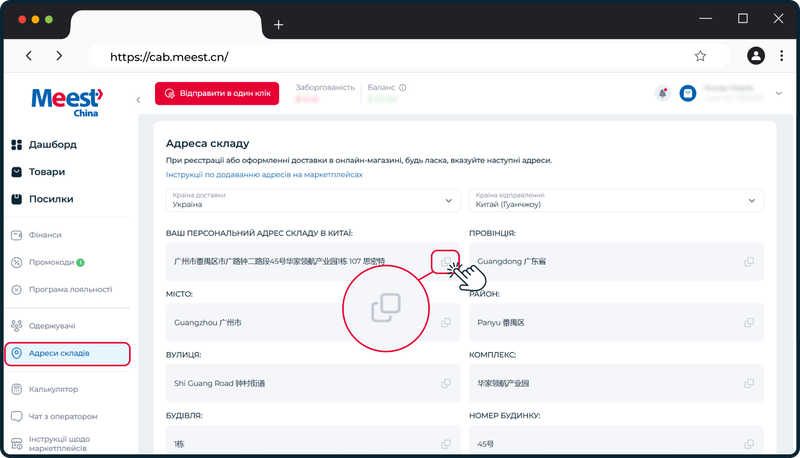Image resolution: width=800 pixels, height=458 pixels.
Task: Copy the building number 45号 value
Action: (748, 444)
